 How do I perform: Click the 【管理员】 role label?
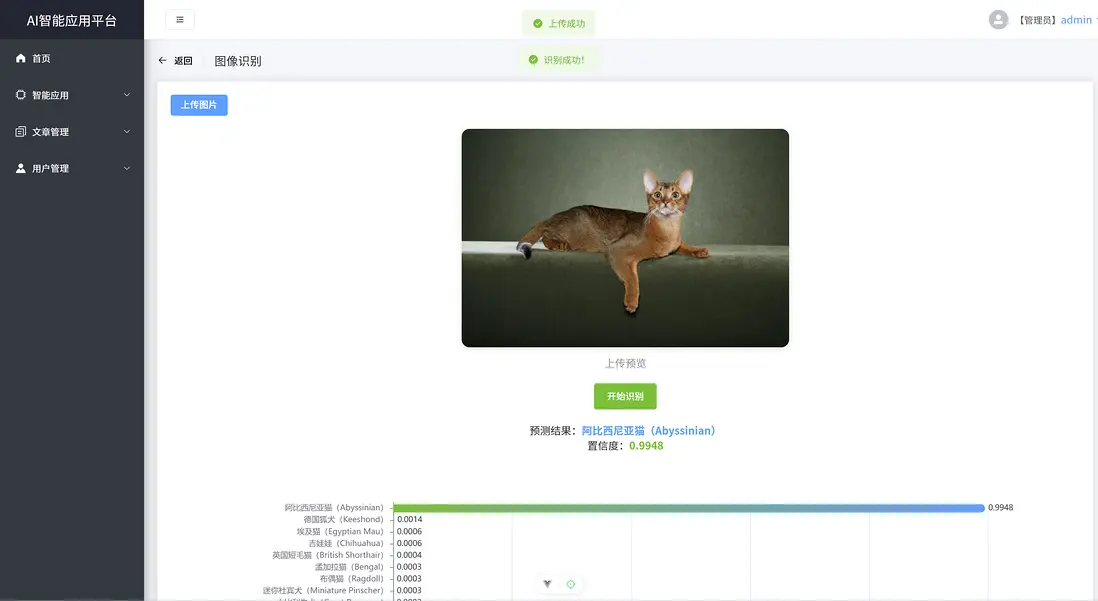click(x=1037, y=20)
